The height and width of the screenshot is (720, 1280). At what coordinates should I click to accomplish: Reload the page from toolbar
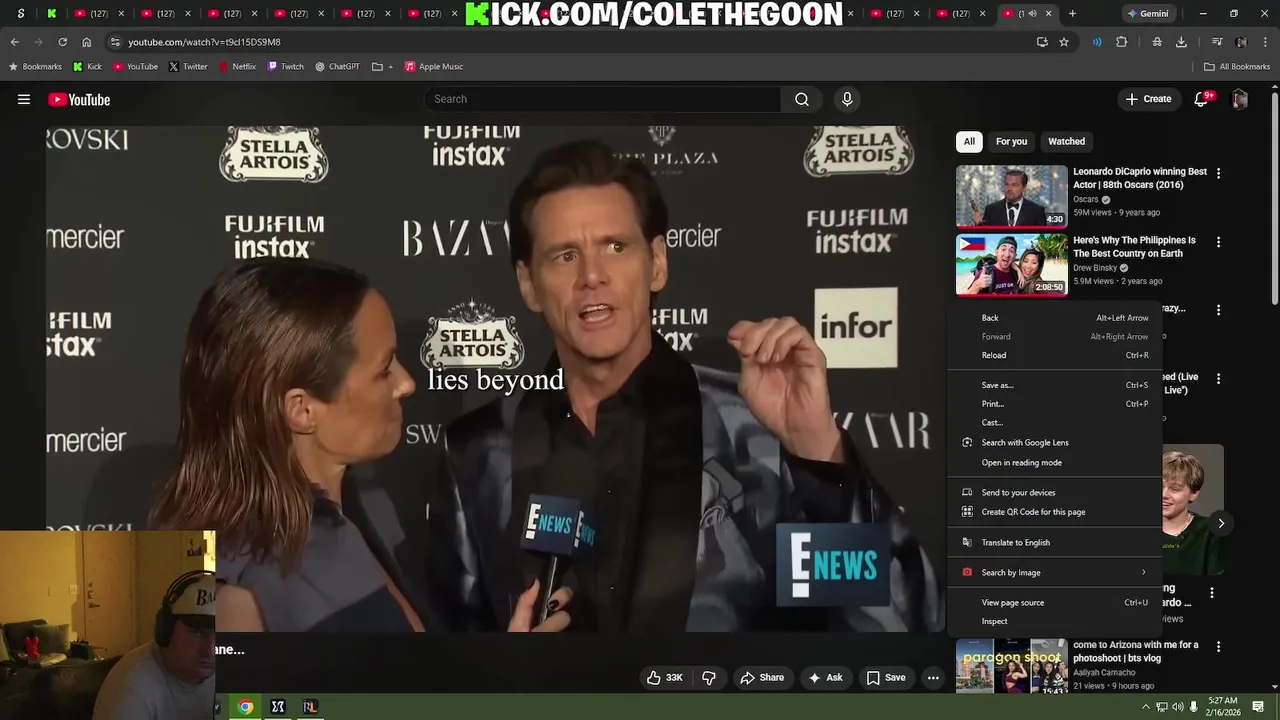[x=62, y=42]
